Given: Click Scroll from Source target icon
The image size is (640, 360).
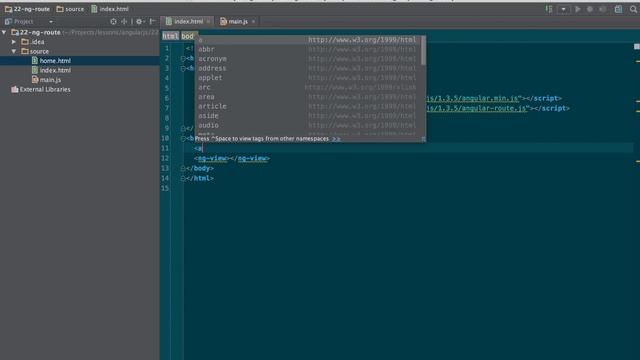Looking at the screenshot, I should [x=113, y=22].
